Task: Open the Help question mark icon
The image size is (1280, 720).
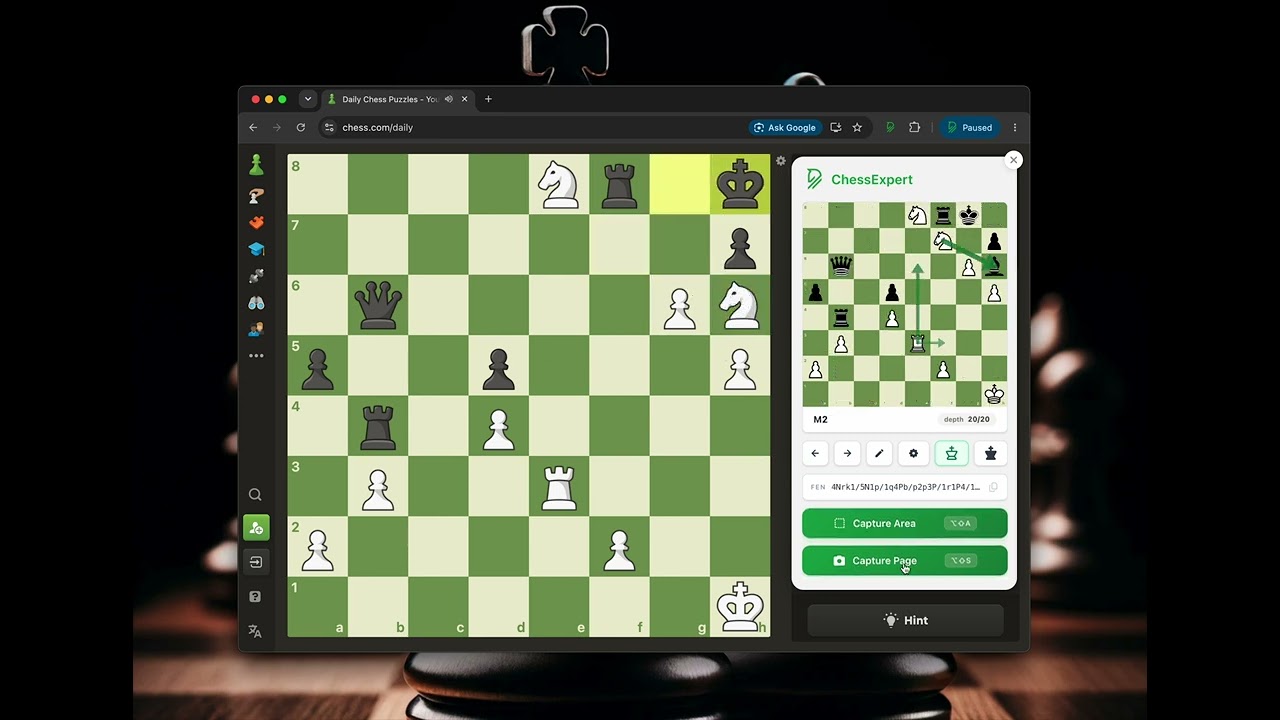Action: (255, 597)
